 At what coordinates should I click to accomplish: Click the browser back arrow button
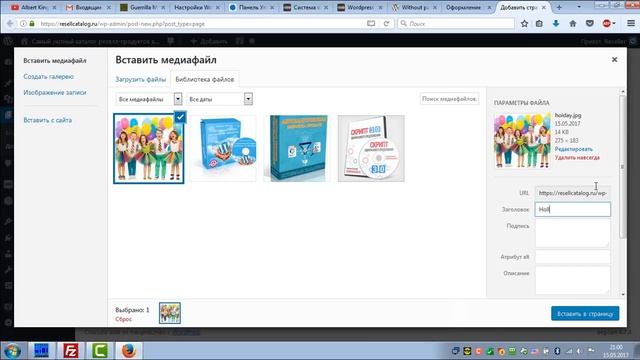click(x=10, y=24)
